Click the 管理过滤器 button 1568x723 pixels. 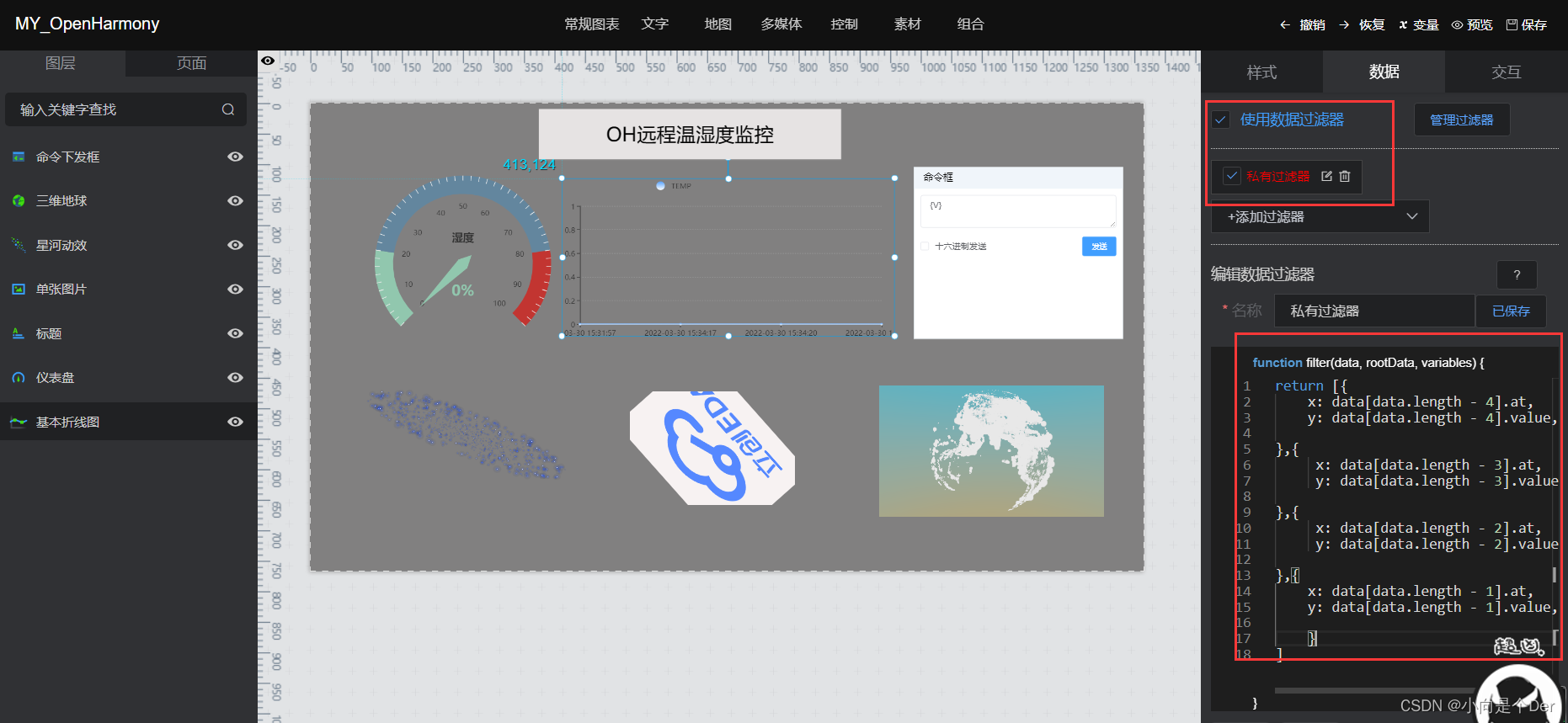coord(1461,120)
